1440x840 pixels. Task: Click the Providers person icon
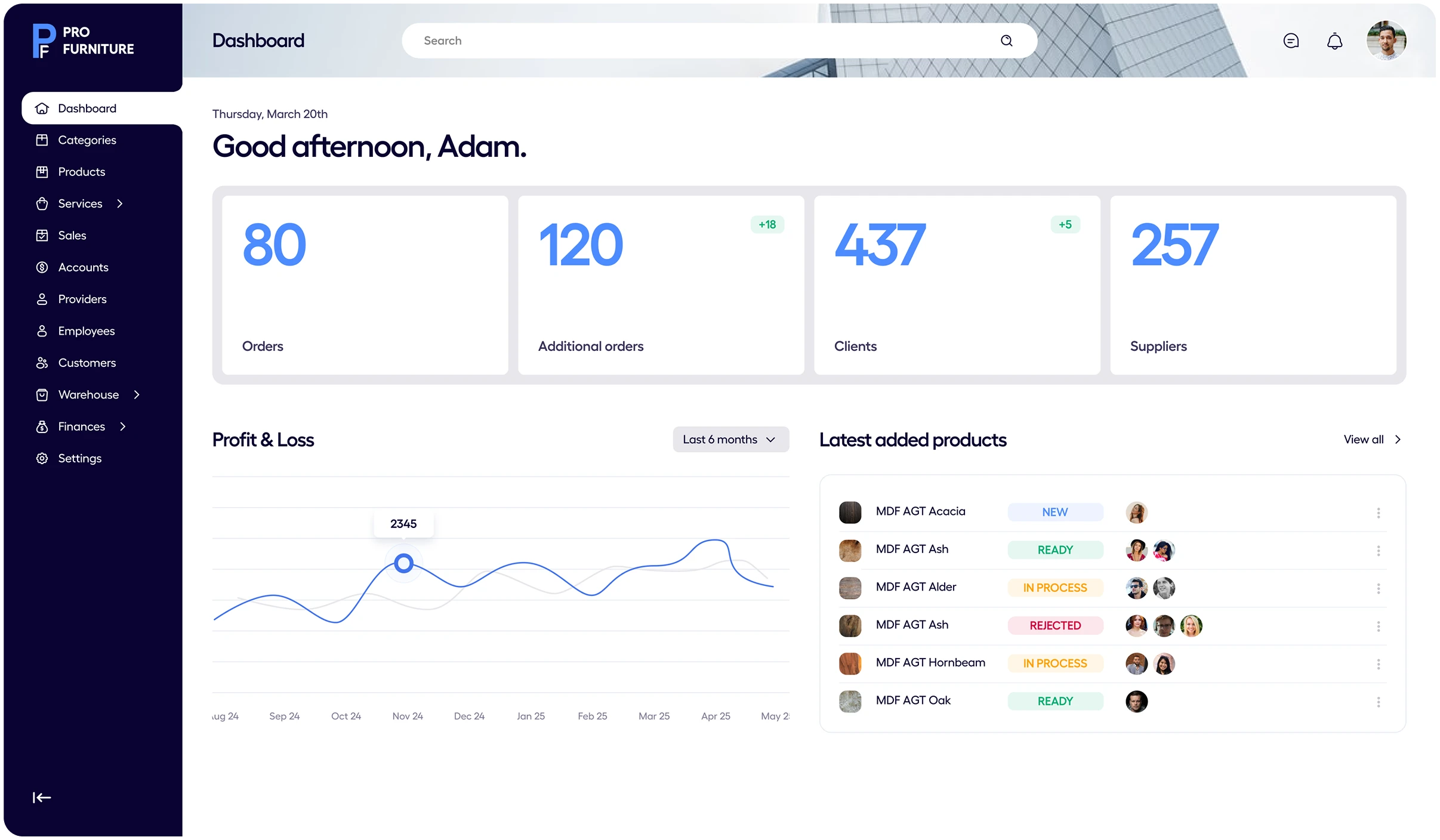(x=42, y=299)
